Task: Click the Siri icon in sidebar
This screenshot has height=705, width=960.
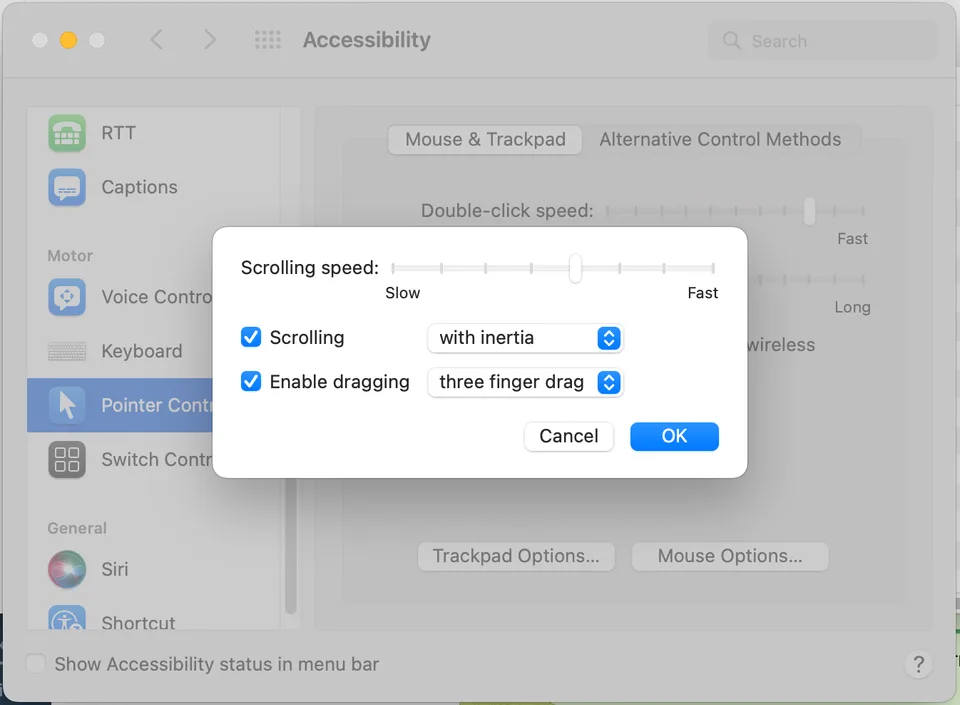Action: 67,569
